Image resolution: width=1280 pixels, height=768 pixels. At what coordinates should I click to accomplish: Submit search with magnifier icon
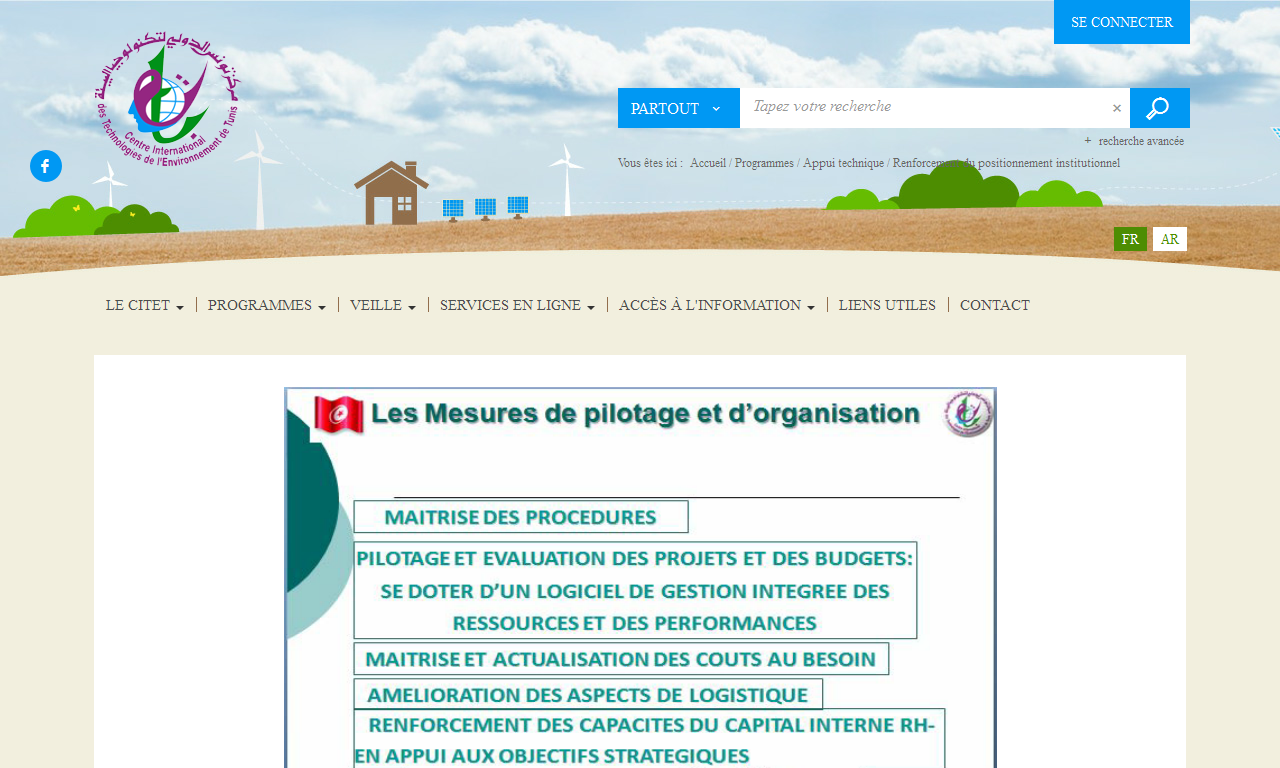[x=1159, y=108]
